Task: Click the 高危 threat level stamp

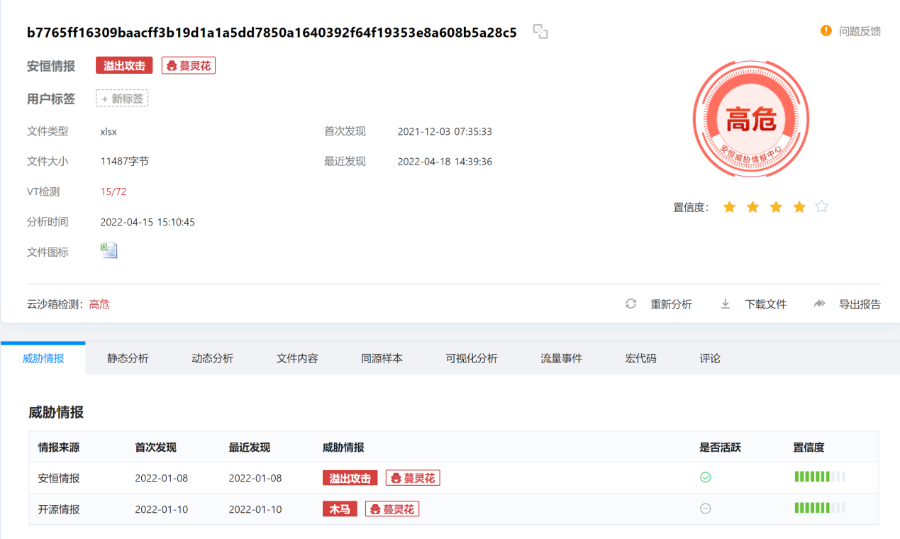Action: 750,120
